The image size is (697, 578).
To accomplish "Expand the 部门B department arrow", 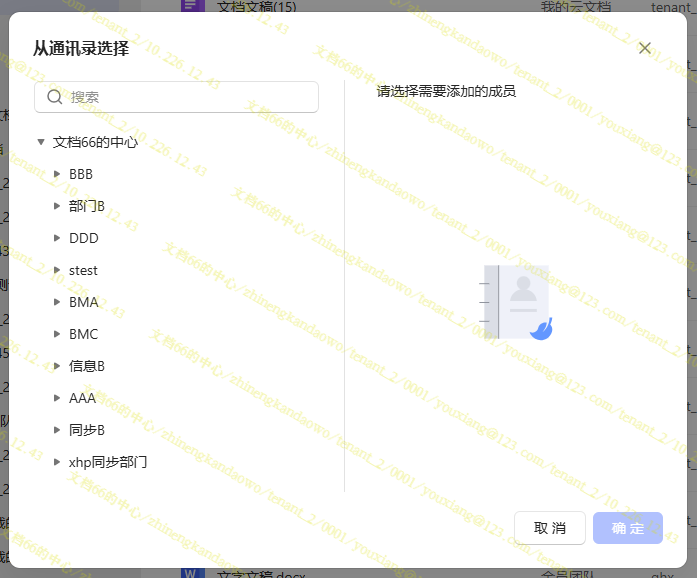I will coord(57,206).
